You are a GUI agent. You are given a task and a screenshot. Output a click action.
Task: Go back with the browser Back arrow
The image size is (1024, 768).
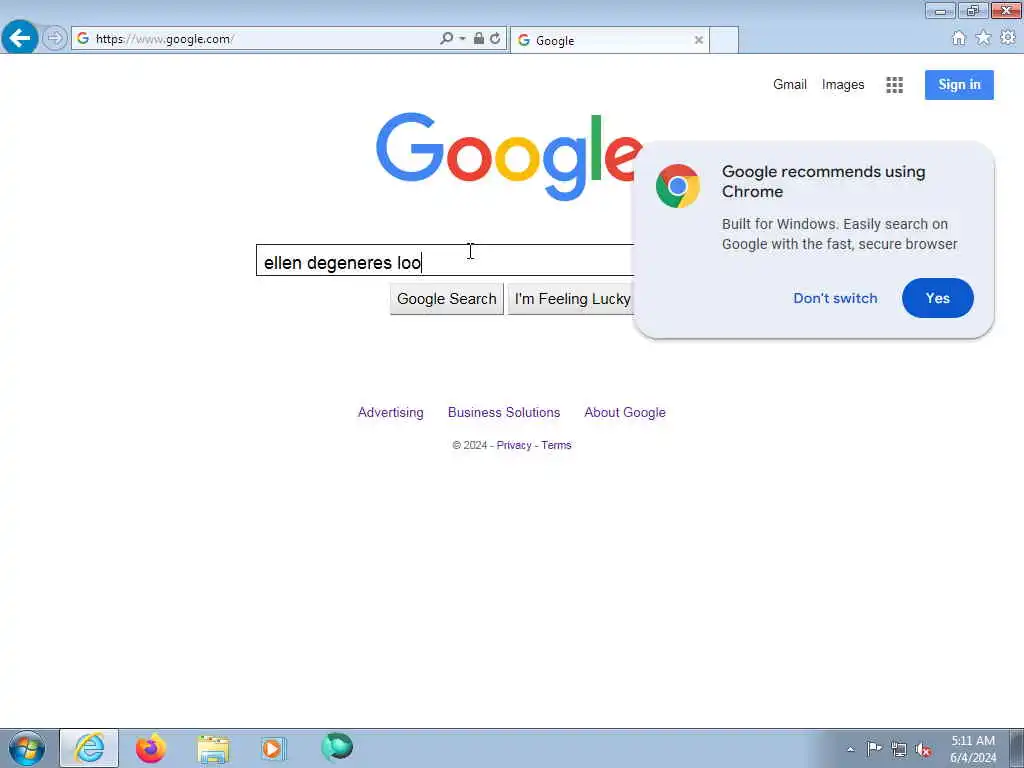[x=20, y=38]
